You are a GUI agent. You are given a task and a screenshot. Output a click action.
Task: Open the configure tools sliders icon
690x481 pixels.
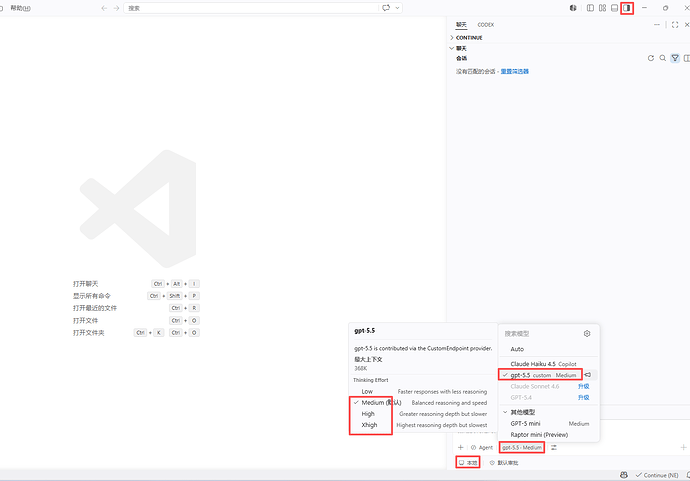pos(554,448)
